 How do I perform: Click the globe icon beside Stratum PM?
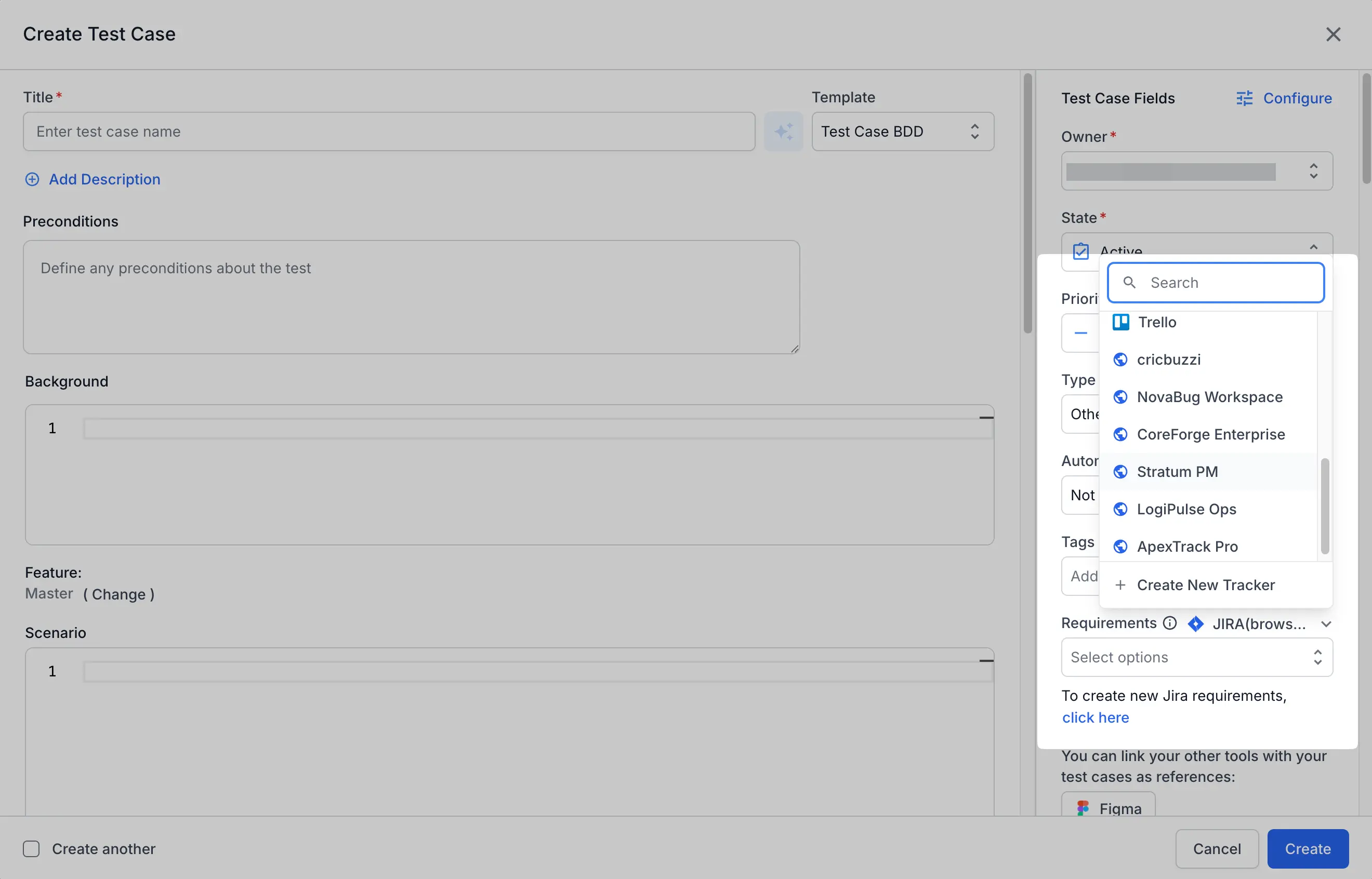(1121, 472)
